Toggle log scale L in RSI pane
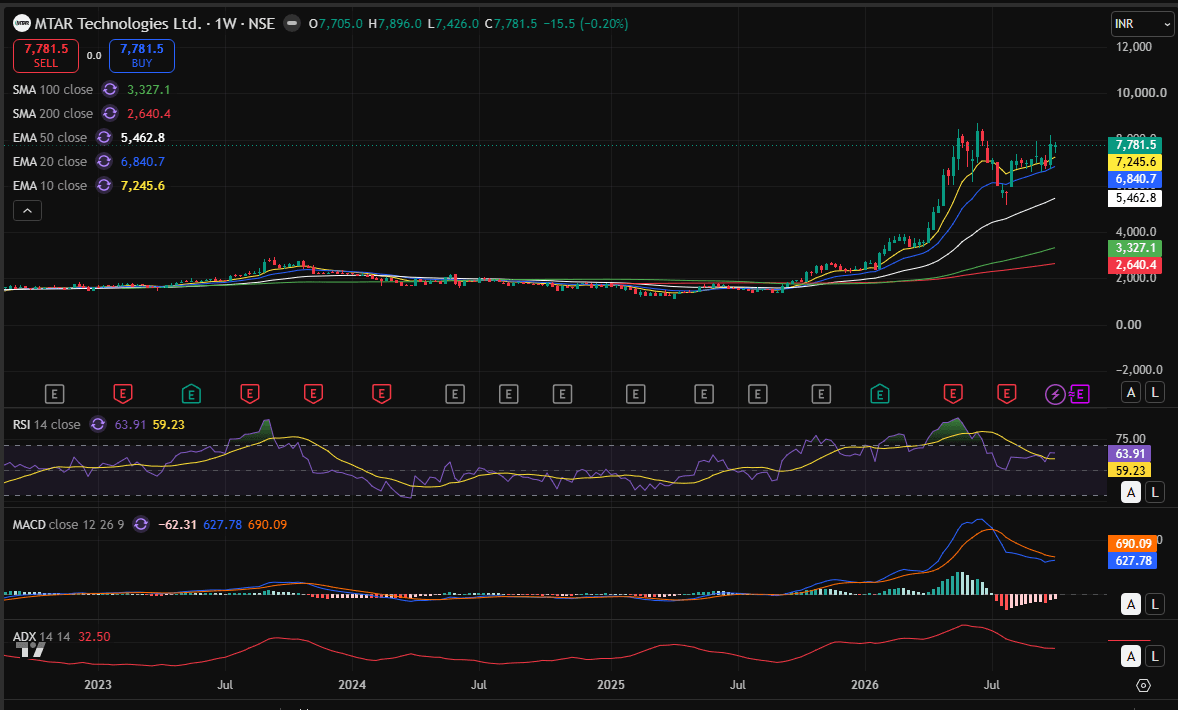The image size is (1178, 710). click(x=1155, y=492)
